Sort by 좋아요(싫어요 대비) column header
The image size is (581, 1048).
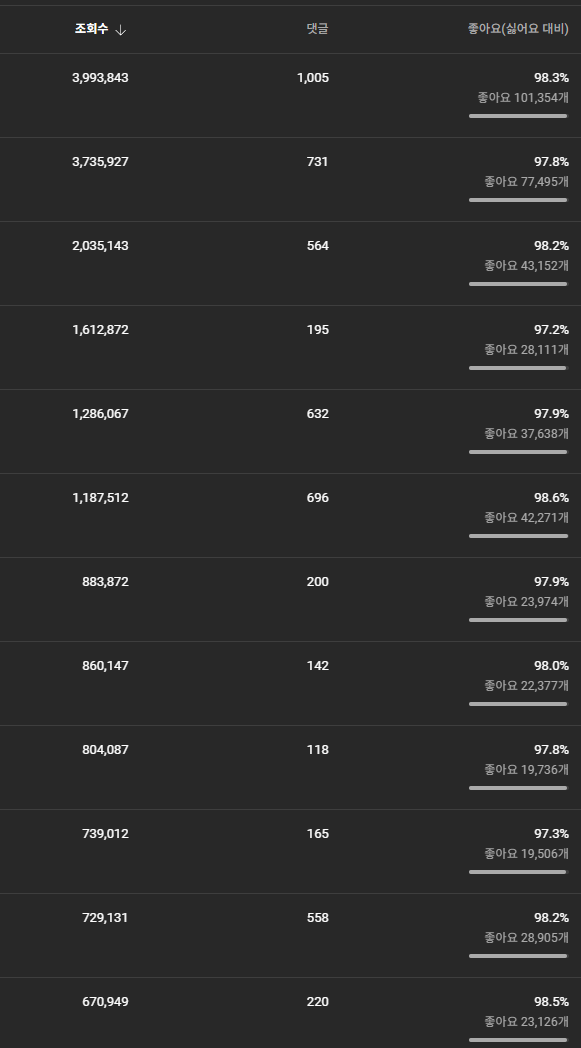[518, 29]
